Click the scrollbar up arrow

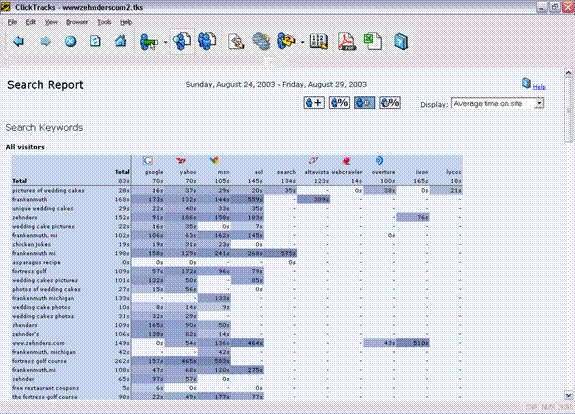pyautogui.click(x=568, y=73)
